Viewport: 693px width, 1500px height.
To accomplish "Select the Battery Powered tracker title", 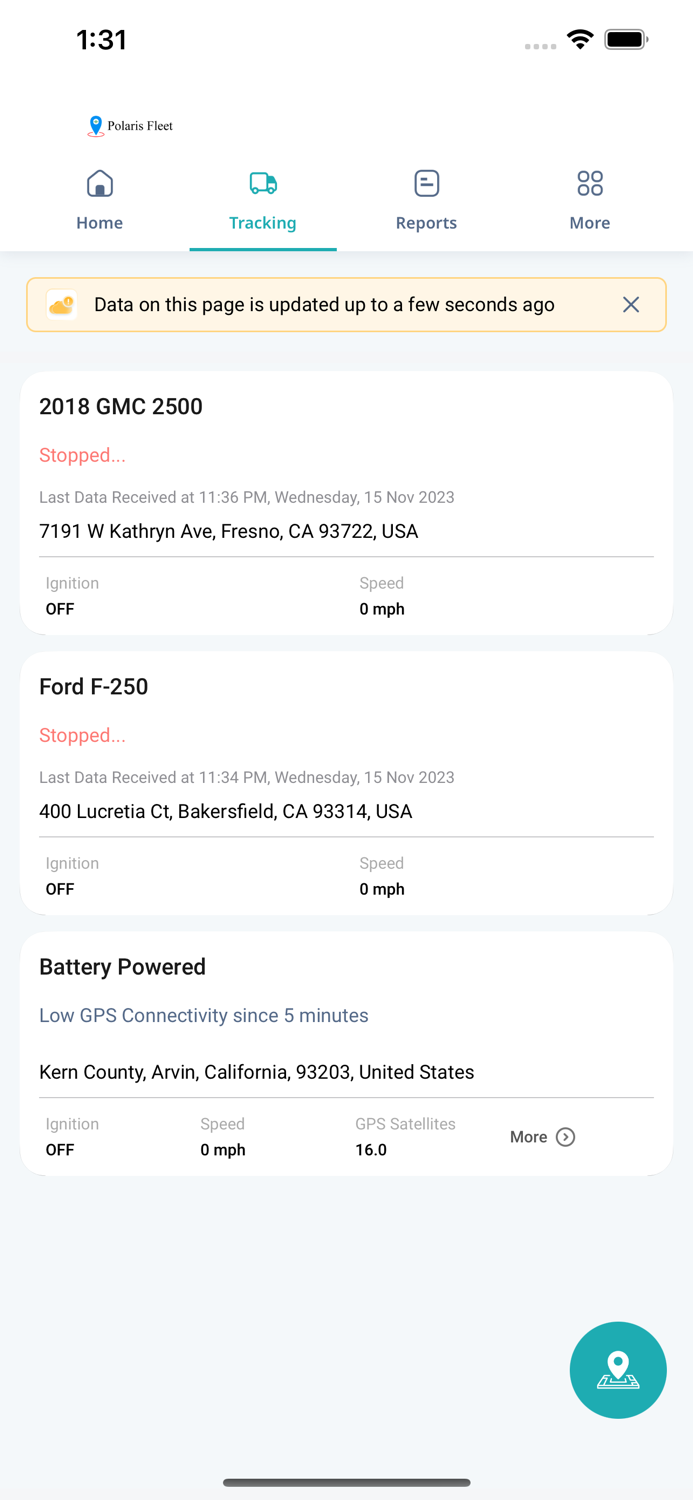I will tap(122, 967).
